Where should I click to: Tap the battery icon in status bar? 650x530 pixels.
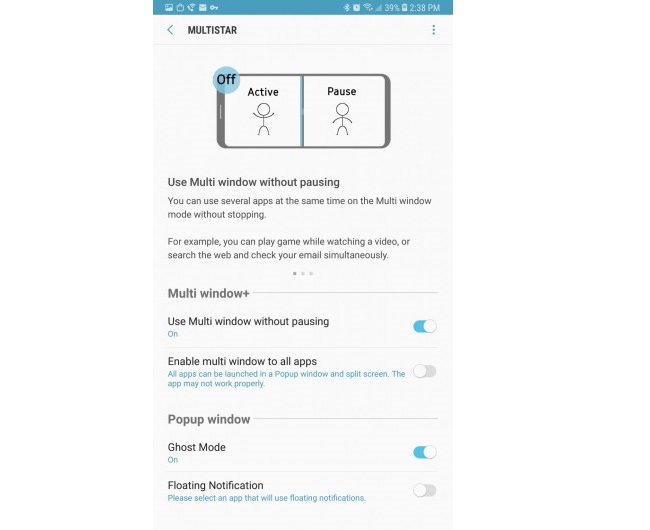pyautogui.click(x=404, y=7)
